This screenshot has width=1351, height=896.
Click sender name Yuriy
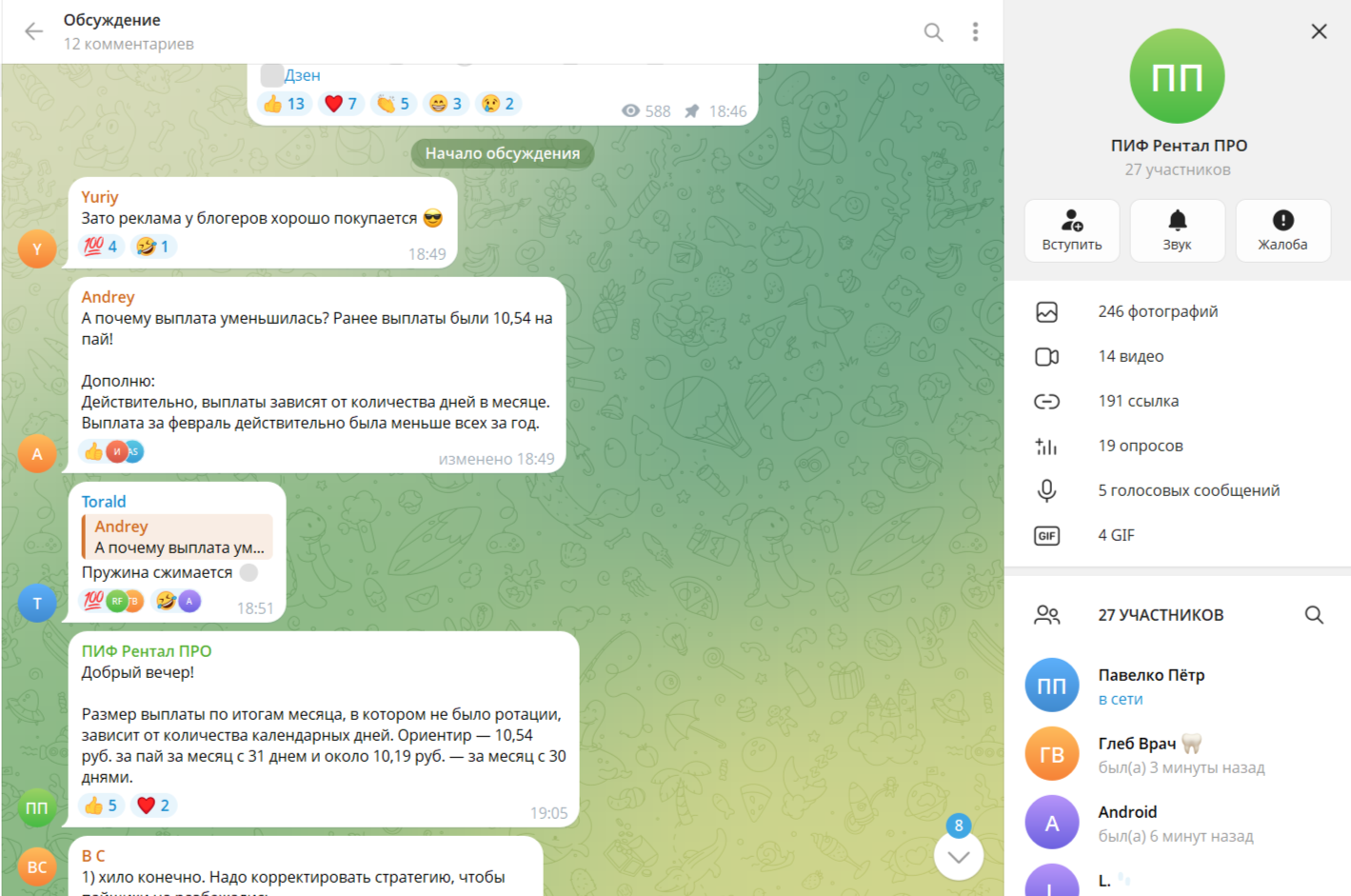[x=100, y=197]
